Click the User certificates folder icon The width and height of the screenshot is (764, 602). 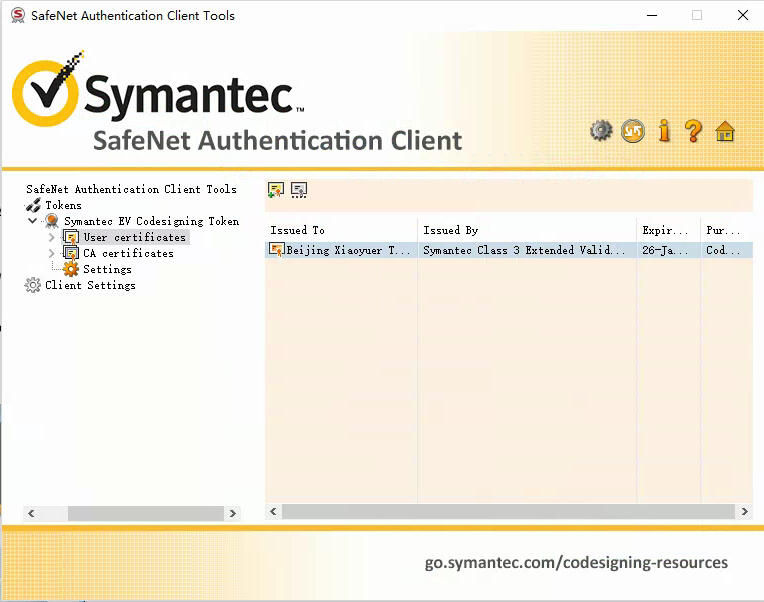[x=71, y=238]
